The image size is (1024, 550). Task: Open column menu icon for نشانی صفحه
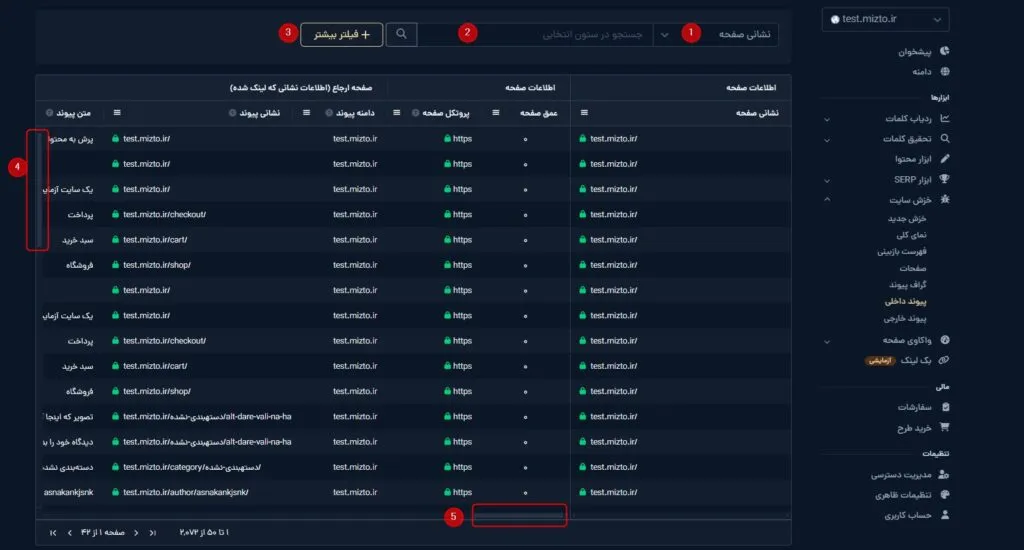(x=584, y=113)
